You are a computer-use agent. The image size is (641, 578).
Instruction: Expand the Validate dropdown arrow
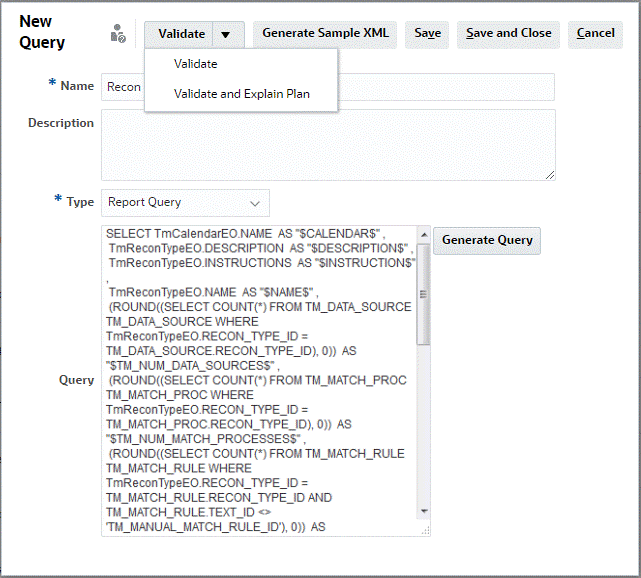click(226, 34)
